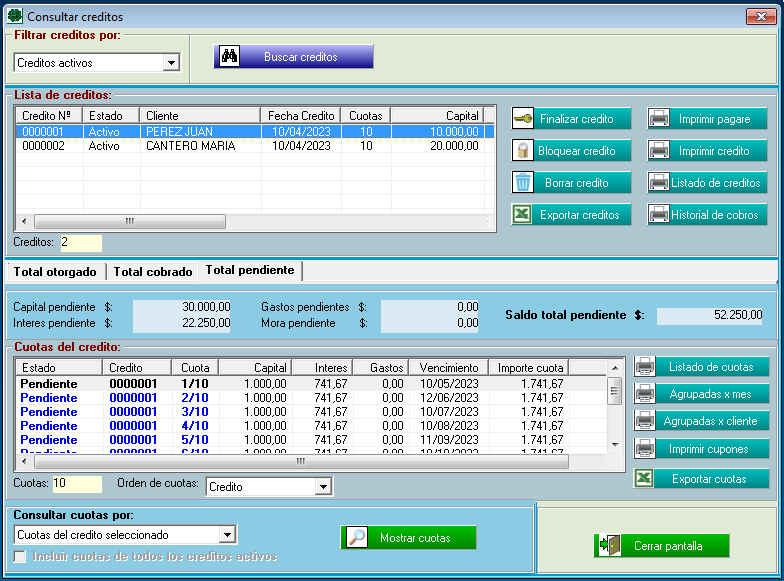Click the binoculars icon on Buscar creditos
Viewport: 784px width, 581px height.
click(x=228, y=57)
